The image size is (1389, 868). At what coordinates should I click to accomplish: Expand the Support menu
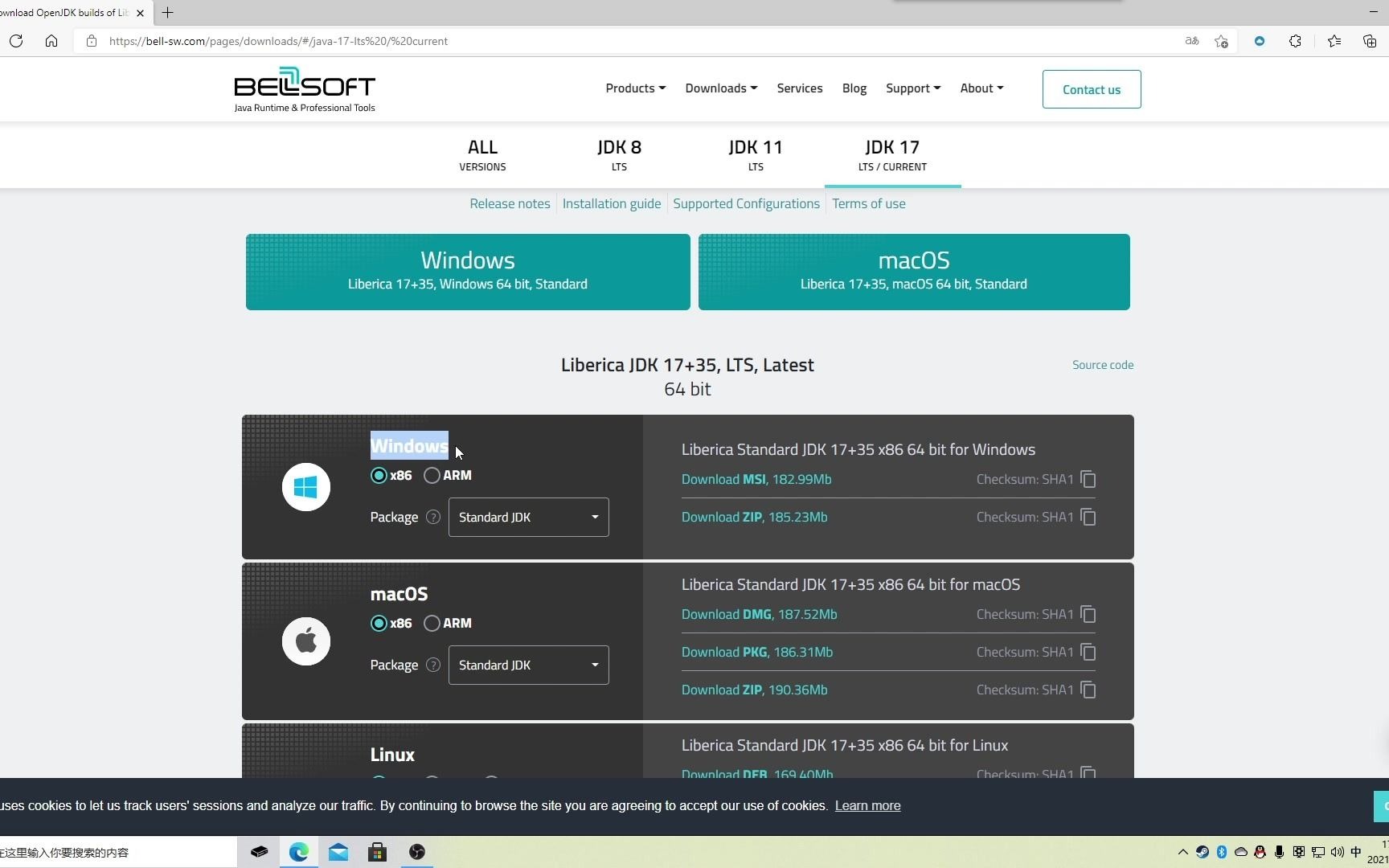[913, 88]
